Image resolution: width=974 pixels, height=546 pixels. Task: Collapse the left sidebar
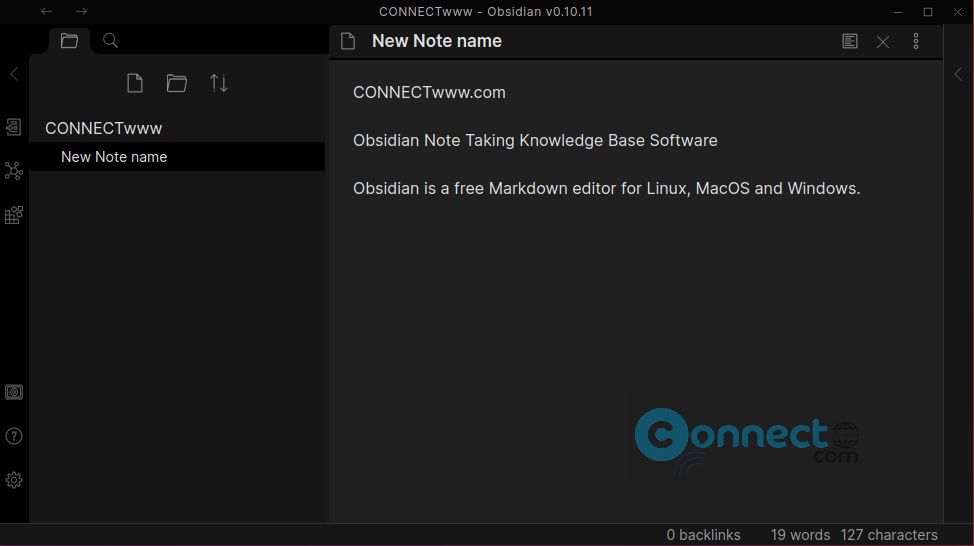click(14, 74)
